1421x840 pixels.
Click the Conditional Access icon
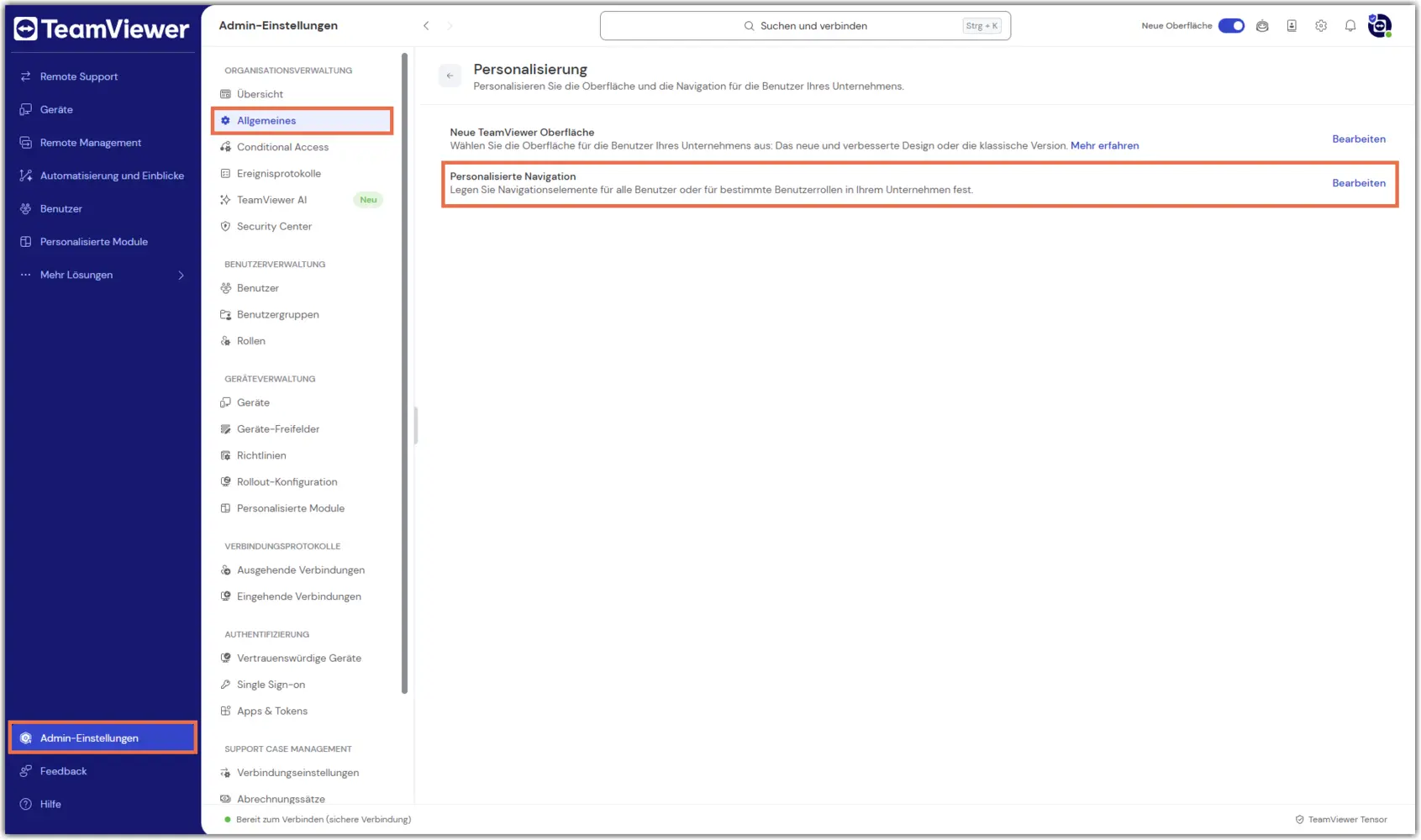point(225,147)
